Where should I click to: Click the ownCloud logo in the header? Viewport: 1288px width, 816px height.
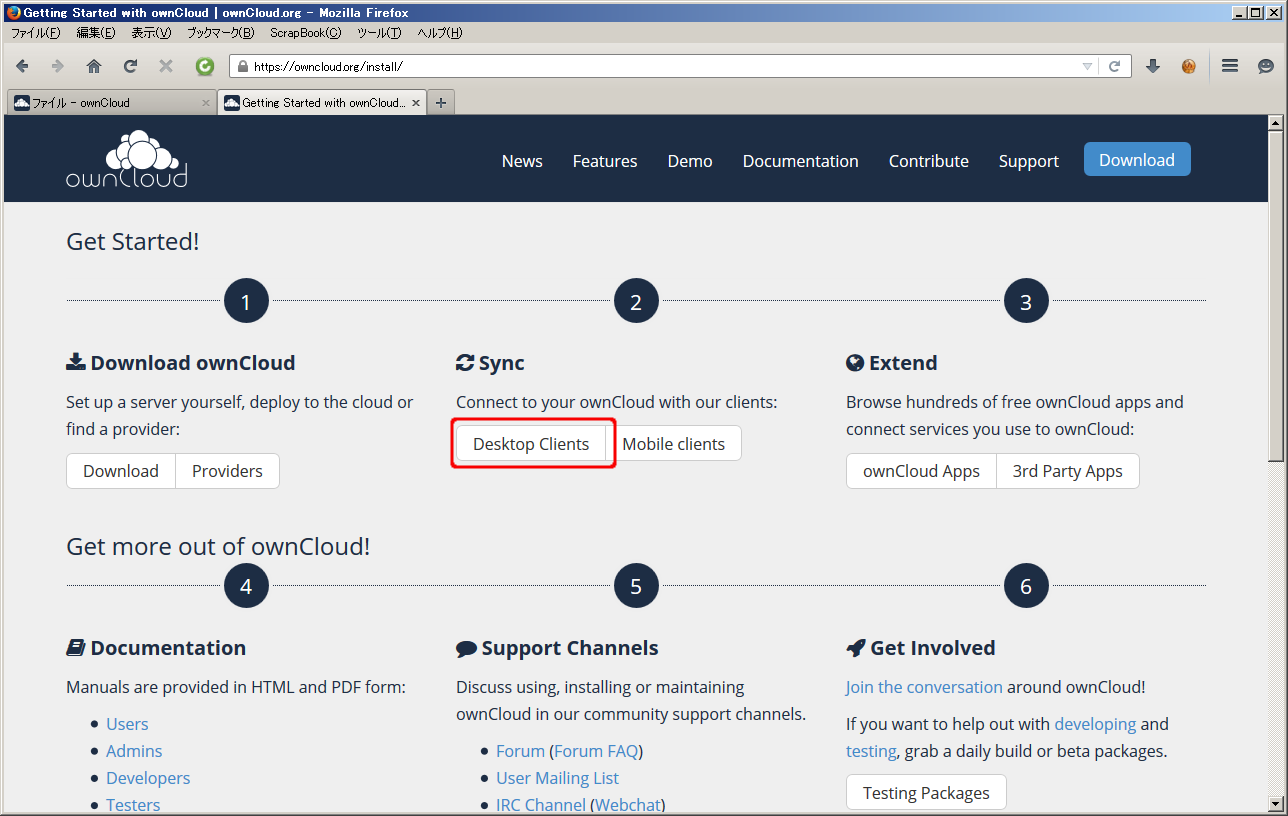click(x=127, y=159)
